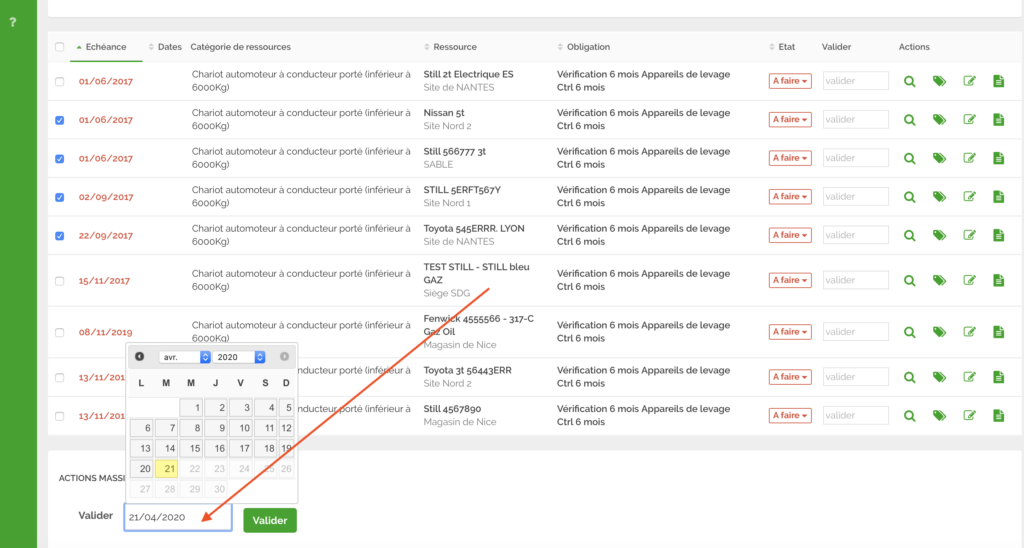Open the 'A faire' dropdown for Nissan 5t

[x=789, y=120]
